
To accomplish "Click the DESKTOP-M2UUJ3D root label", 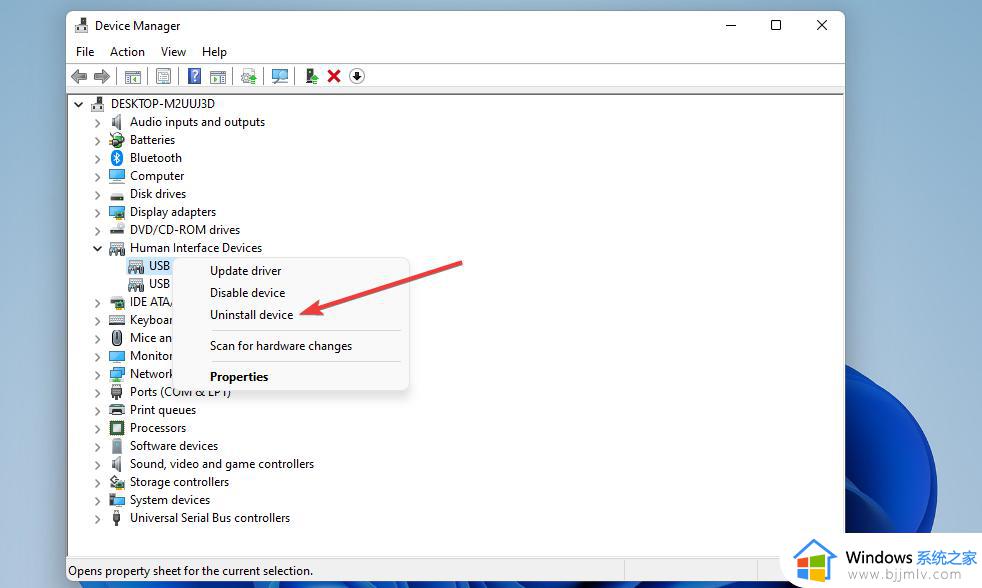I will coord(163,104).
